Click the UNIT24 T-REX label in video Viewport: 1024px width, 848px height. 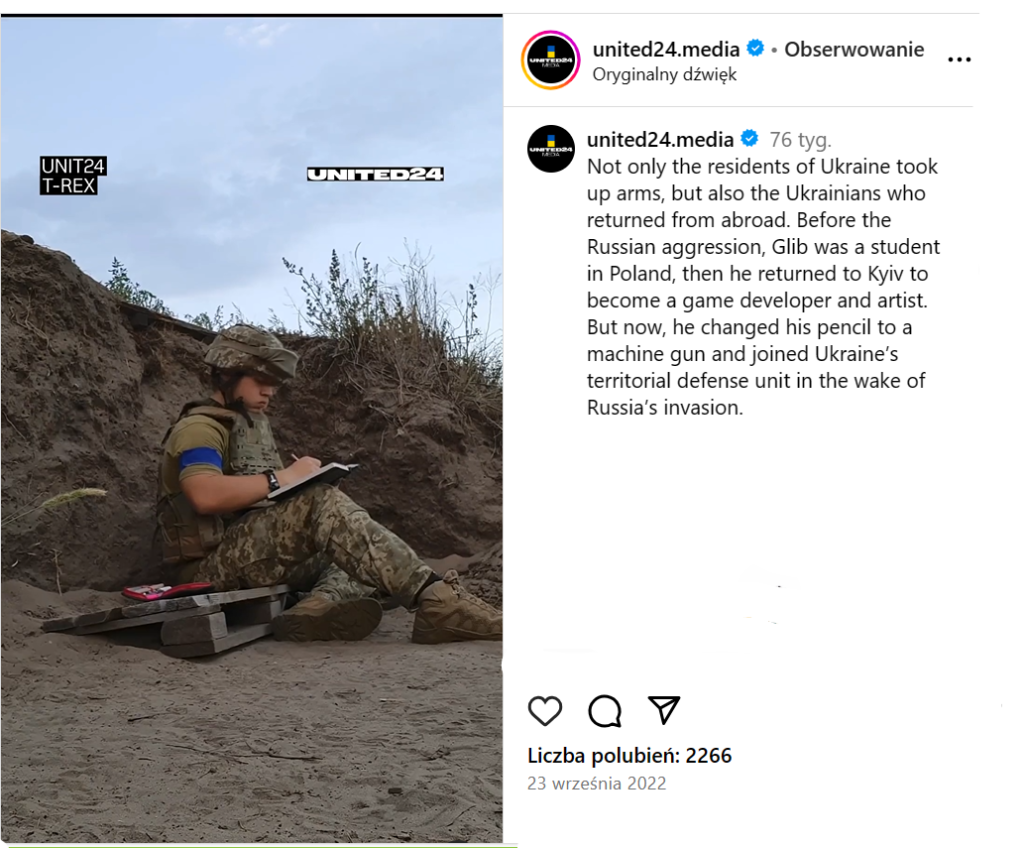click(x=72, y=176)
